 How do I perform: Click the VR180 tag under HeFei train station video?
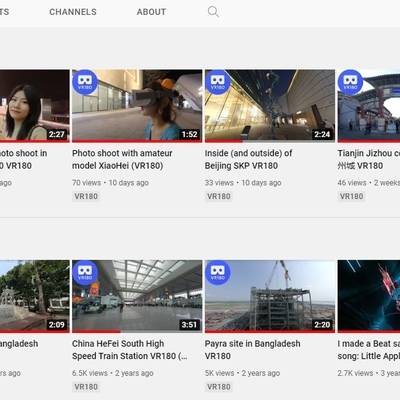tap(86, 387)
